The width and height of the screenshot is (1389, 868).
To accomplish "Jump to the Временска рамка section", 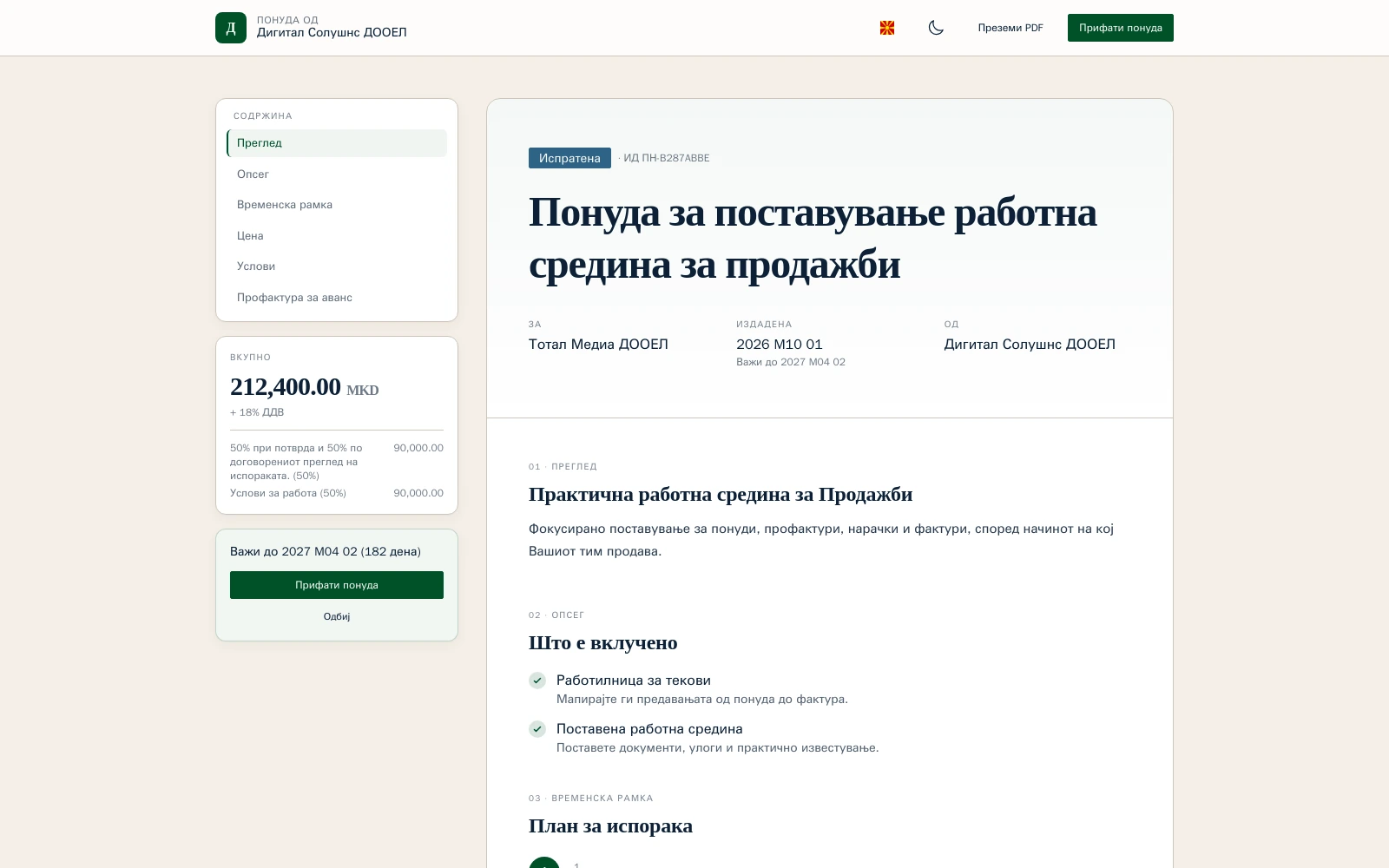I will coord(337,205).
